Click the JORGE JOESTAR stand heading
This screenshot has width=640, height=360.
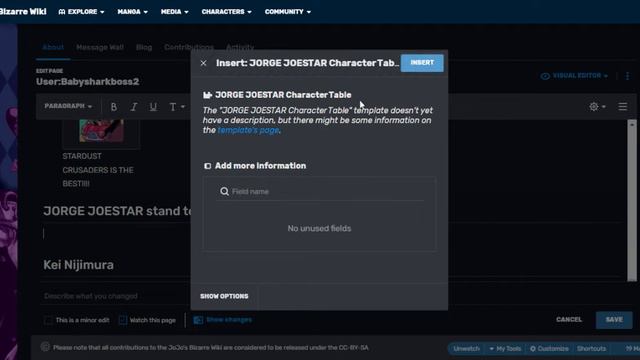point(117,211)
